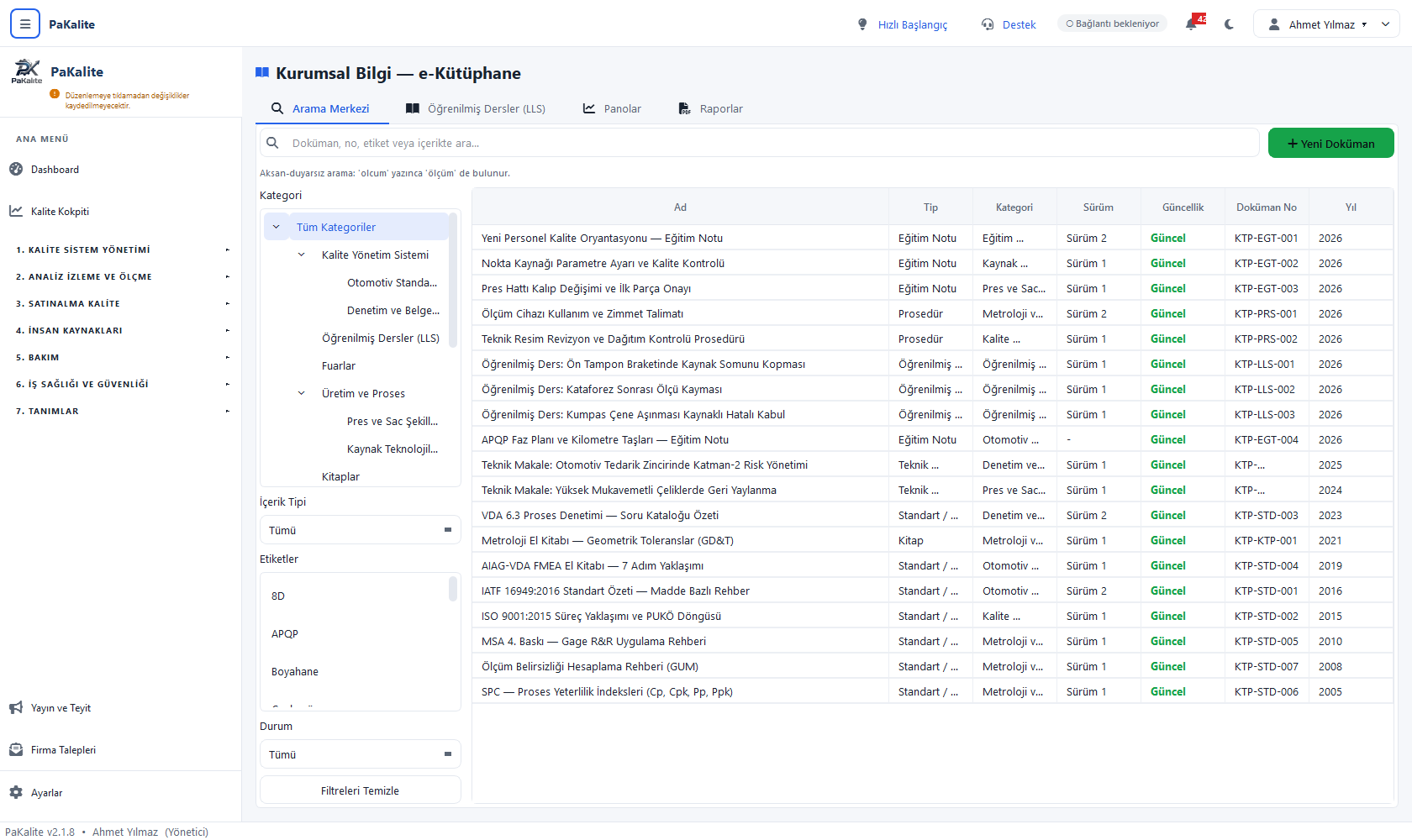Click the Filtreleri Temizle button
1412x840 pixels.
361,790
